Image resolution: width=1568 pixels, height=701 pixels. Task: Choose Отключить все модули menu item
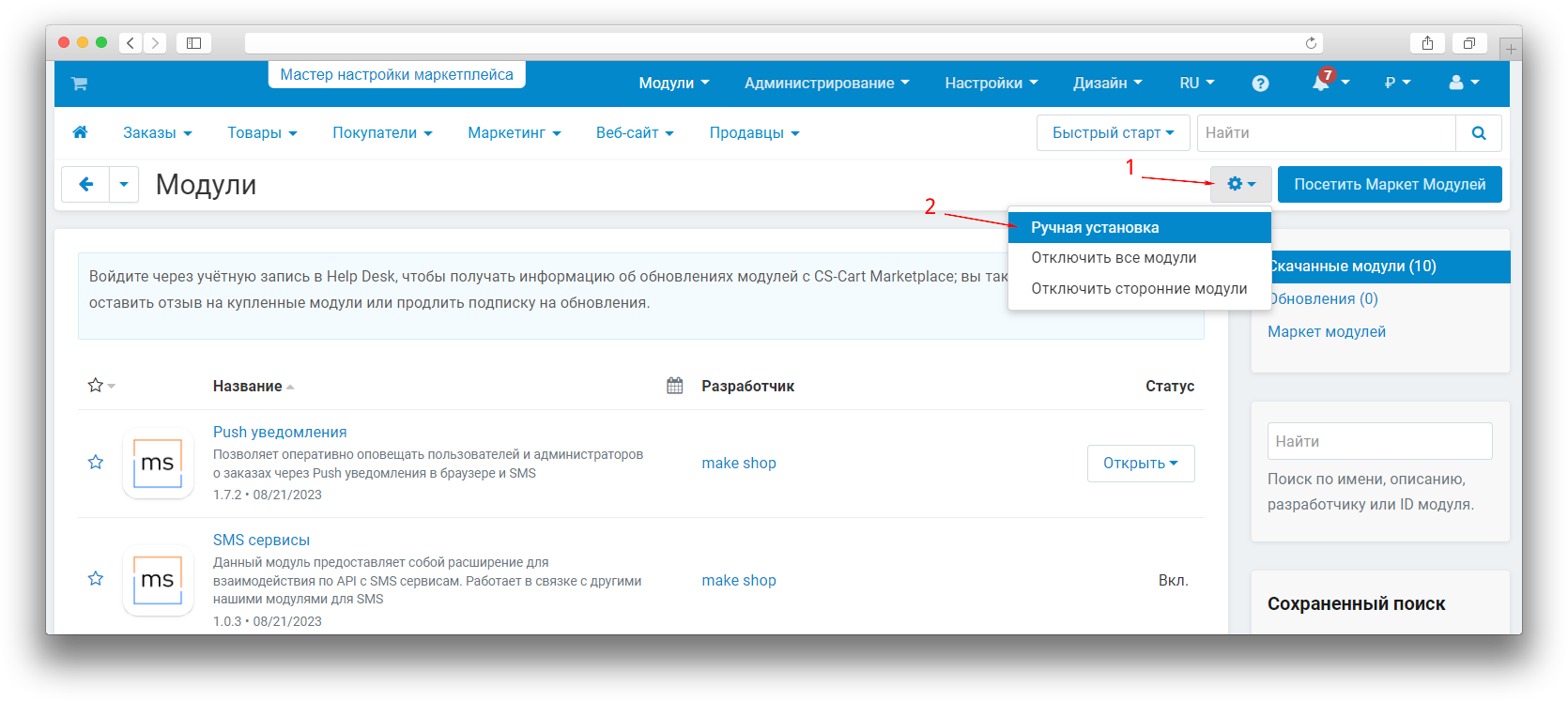[x=1114, y=258]
